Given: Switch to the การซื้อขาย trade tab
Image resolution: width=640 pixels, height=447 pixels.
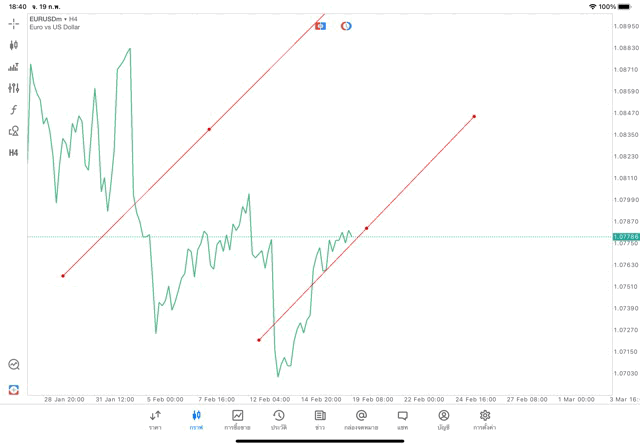Looking at the screenshot, I should click(238, 420).
